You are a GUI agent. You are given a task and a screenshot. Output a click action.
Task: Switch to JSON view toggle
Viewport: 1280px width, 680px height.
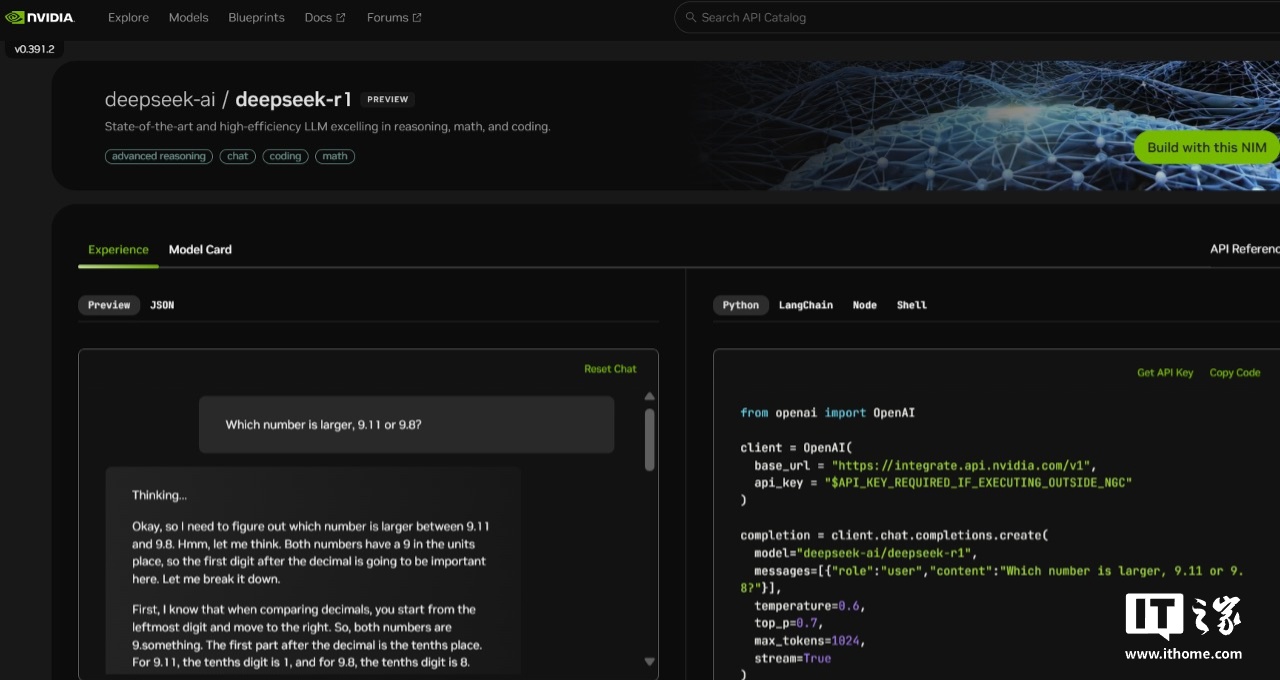tap(162, 305)
